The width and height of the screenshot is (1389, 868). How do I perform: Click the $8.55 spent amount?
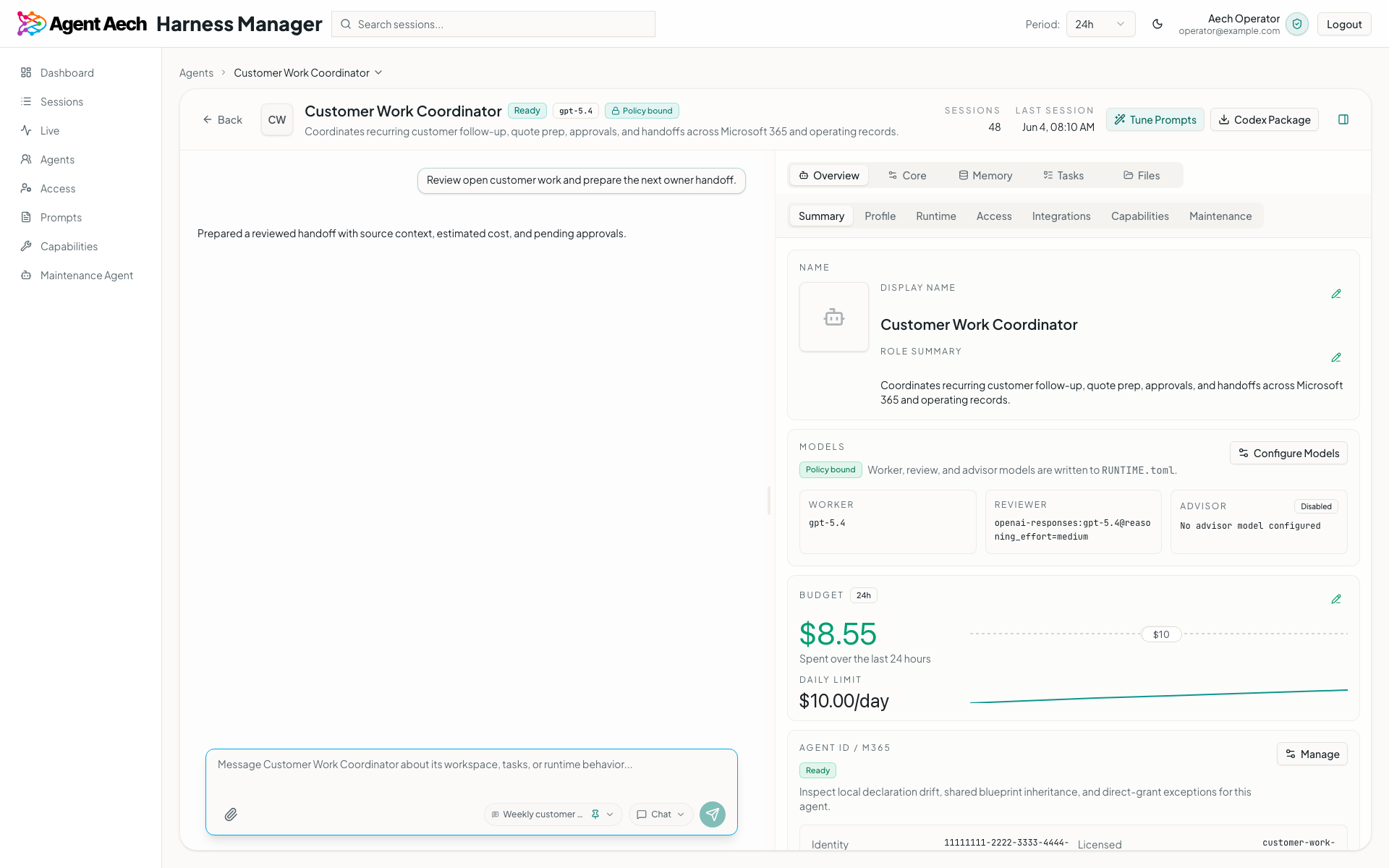838,634
